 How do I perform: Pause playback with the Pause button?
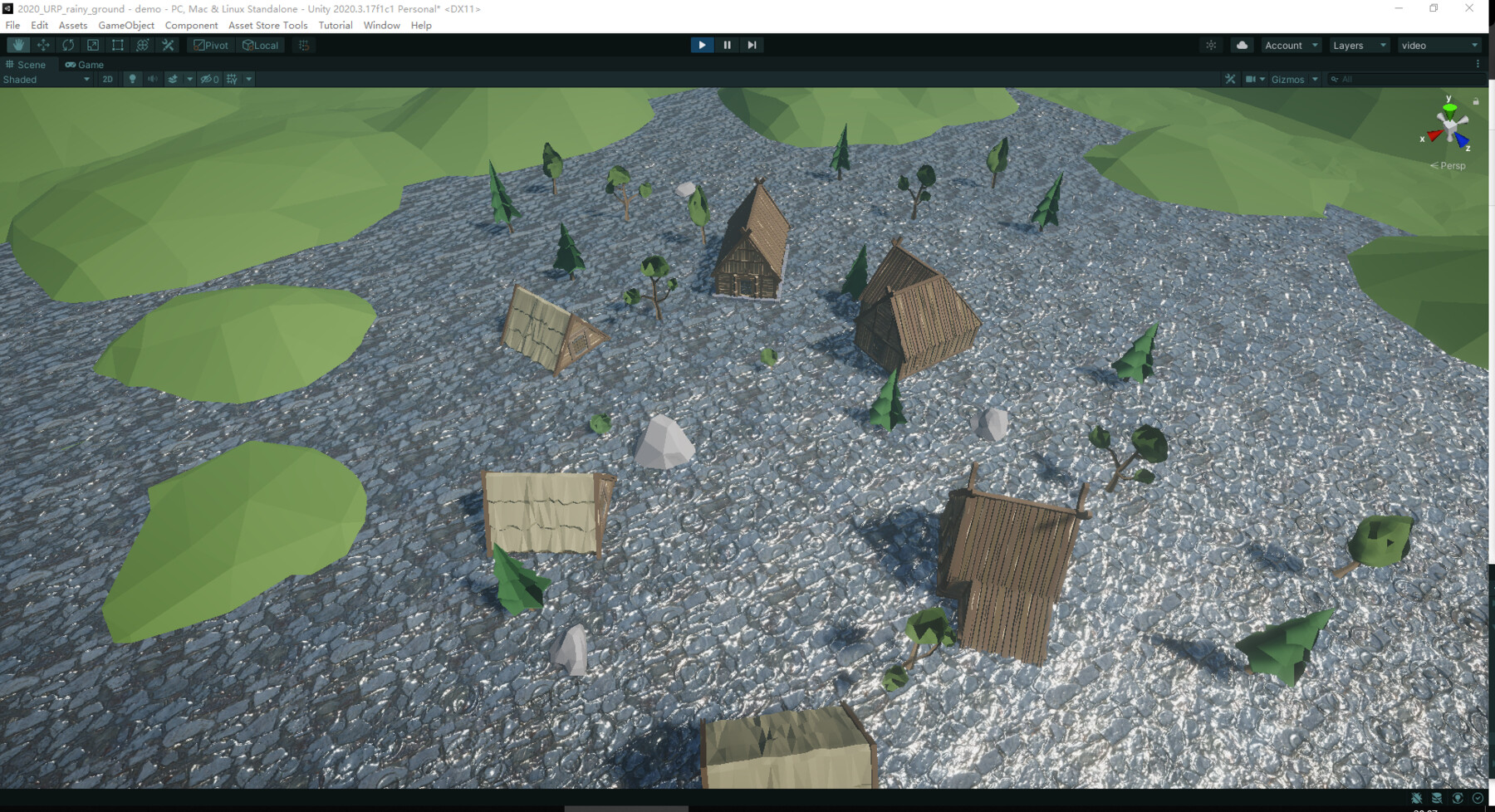(727, 45)
